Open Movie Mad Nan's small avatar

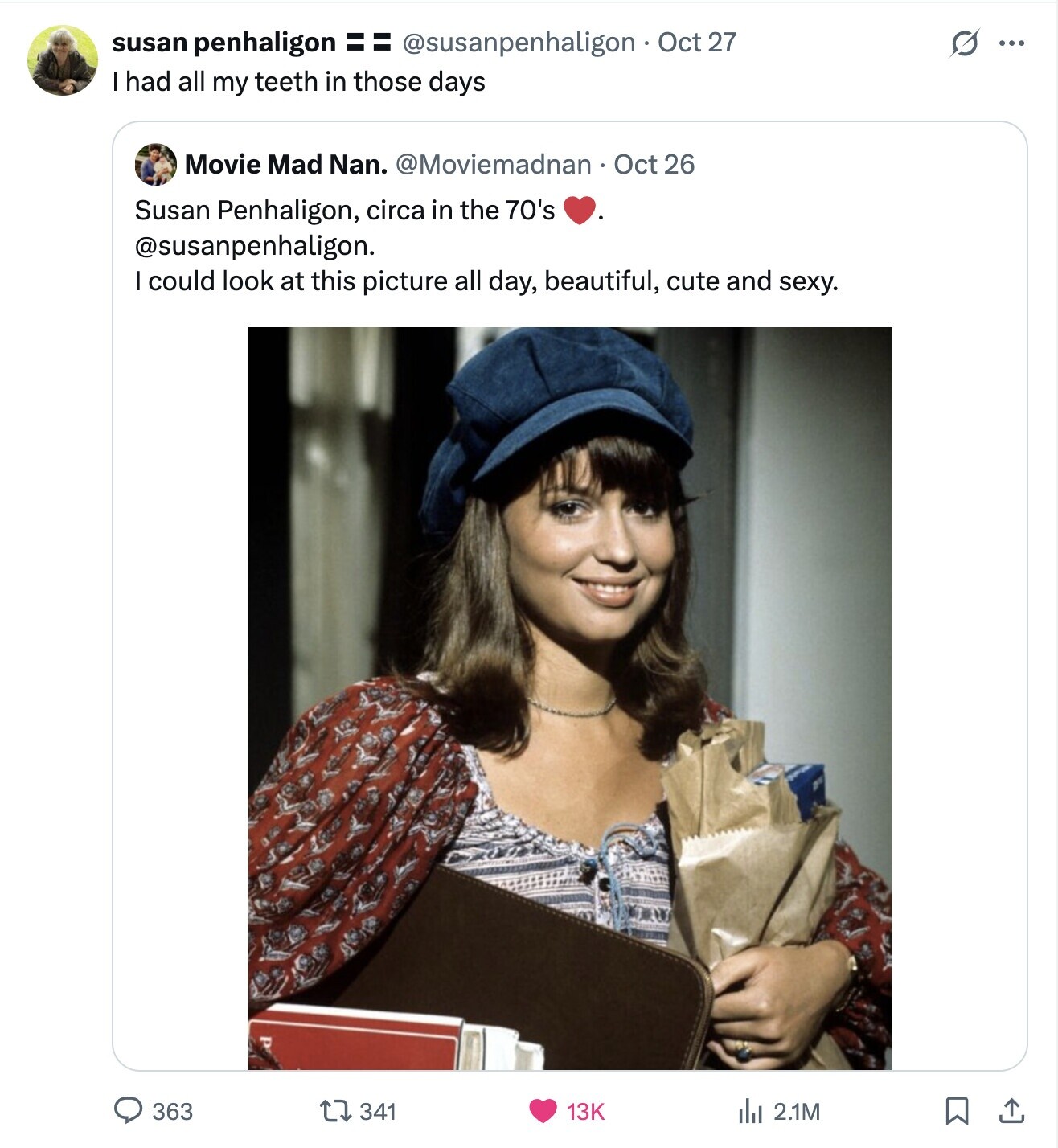[x=156, y=165]
